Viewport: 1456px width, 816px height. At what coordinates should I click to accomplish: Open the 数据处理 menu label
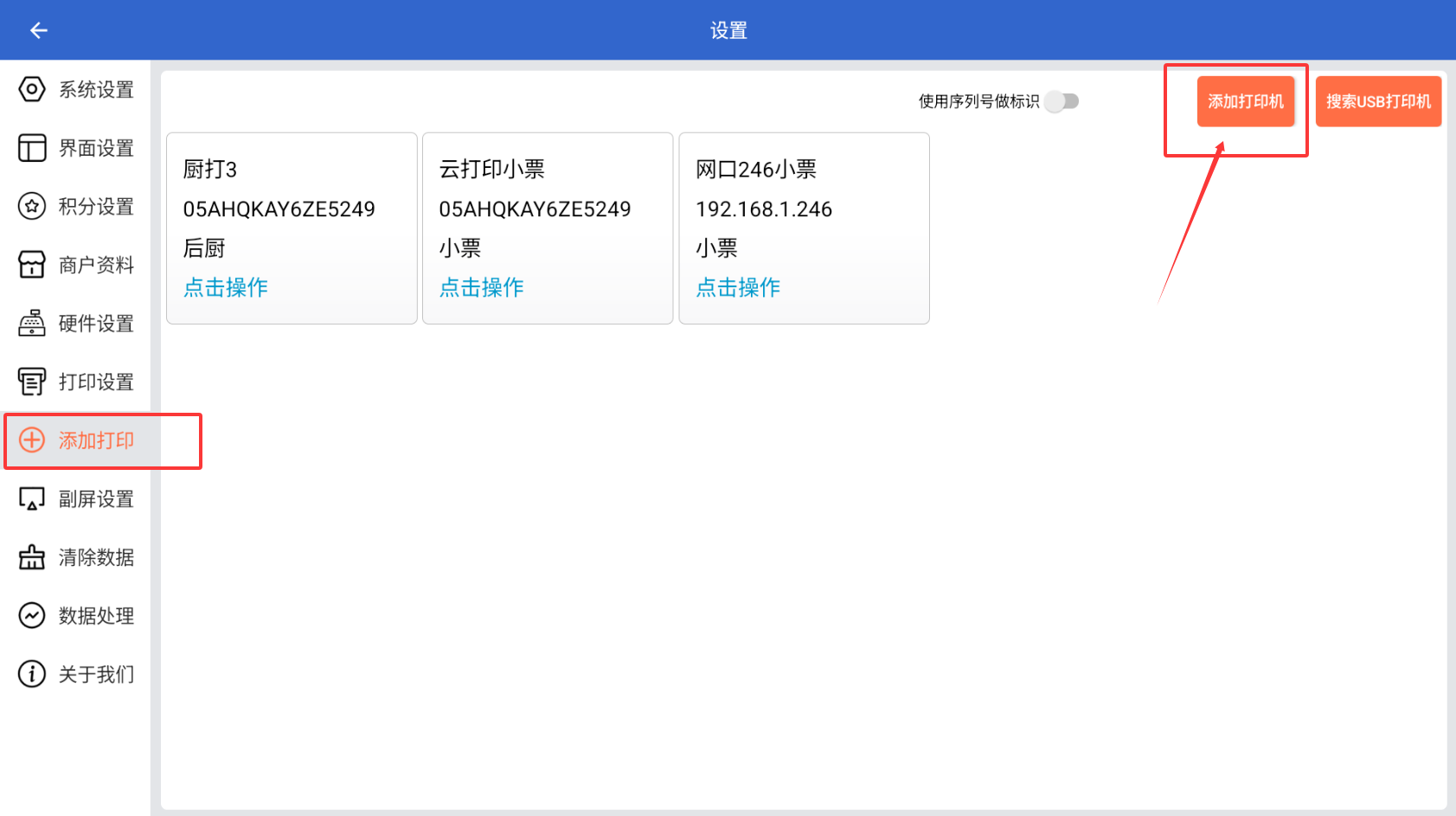[96, 616]
